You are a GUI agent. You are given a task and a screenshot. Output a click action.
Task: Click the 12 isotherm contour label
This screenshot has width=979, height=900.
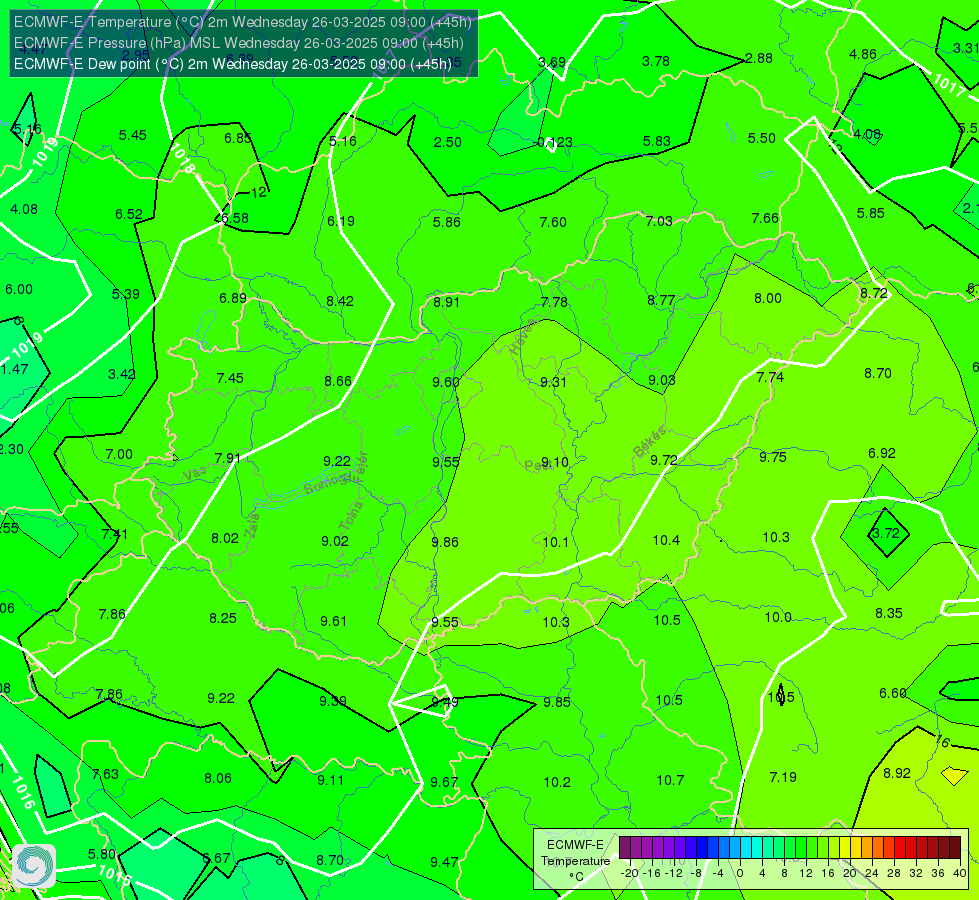(x=258, y=192)
